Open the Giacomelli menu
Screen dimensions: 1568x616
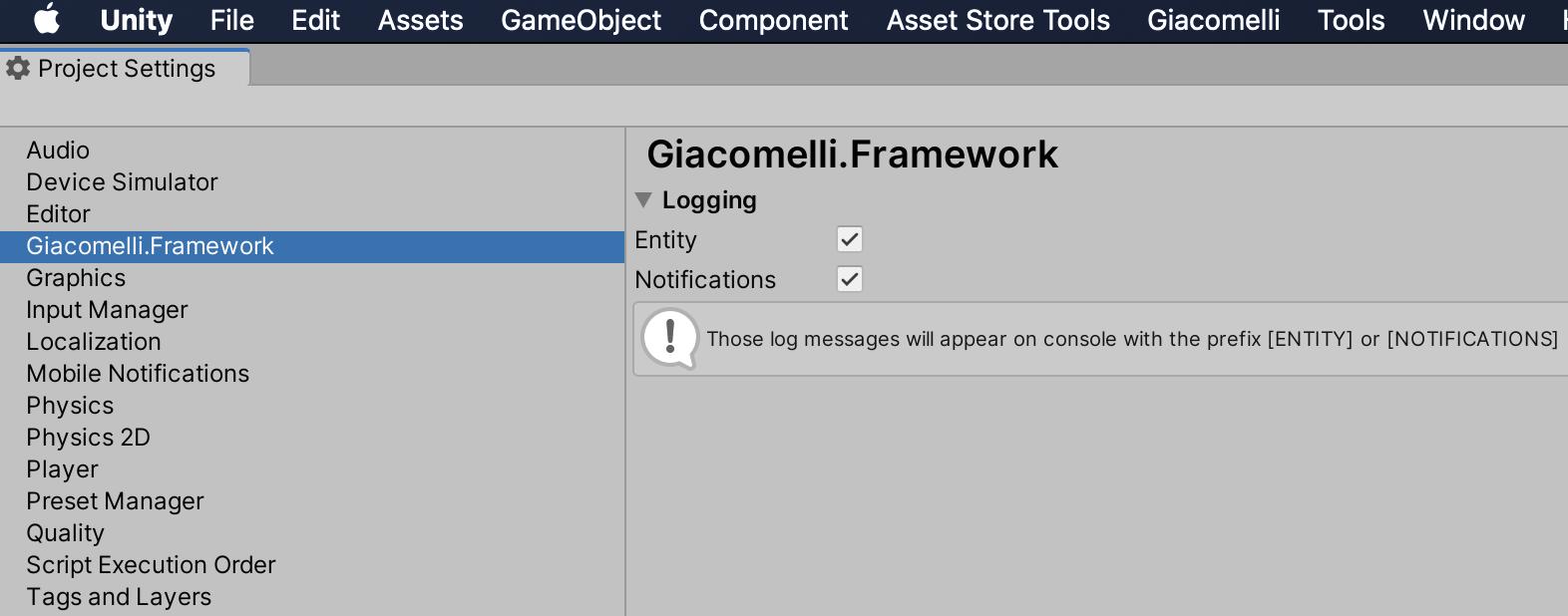tap(1213, 20)
